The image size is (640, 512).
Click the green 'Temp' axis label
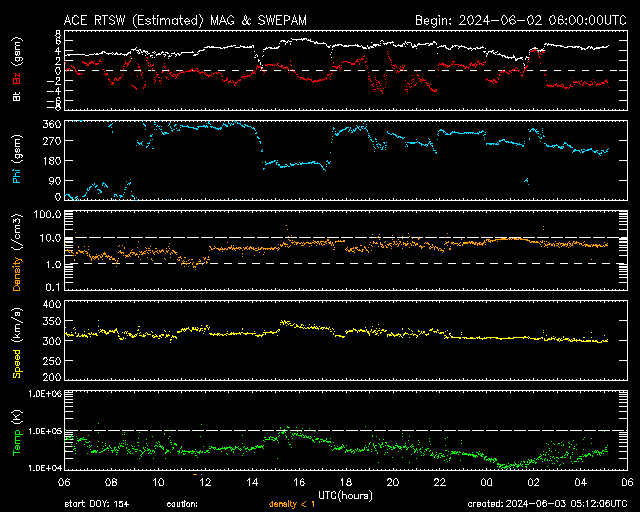tap(17, 443)
